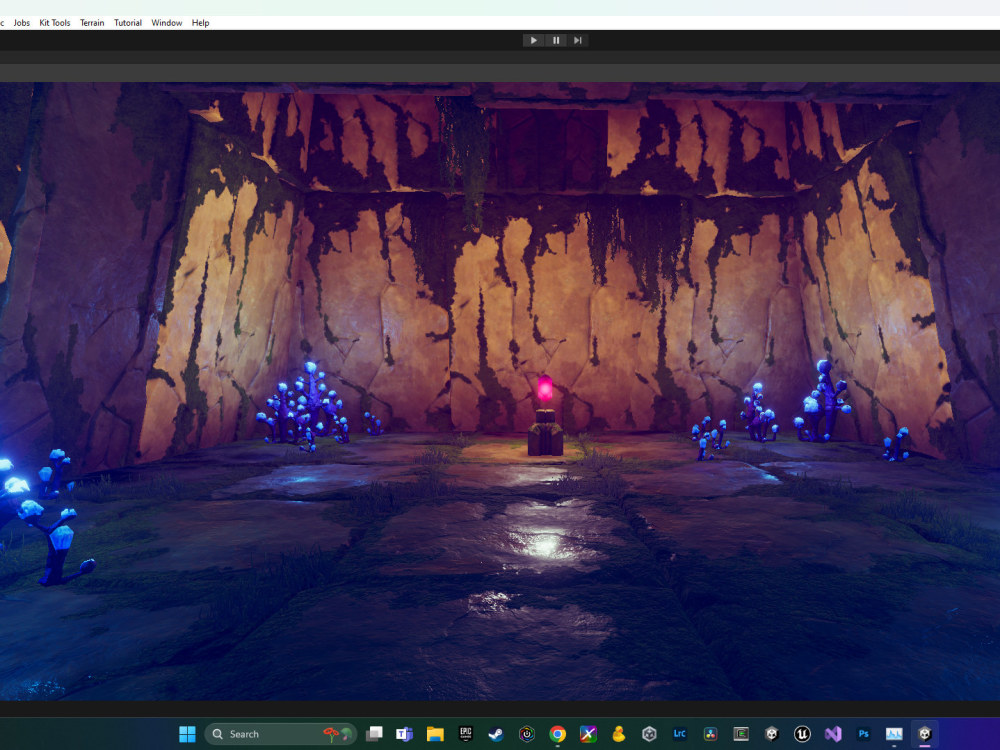The image size is (1000, 750).
Task: Open Unreal Engine from the taskbar
Action: coord(802,734)
